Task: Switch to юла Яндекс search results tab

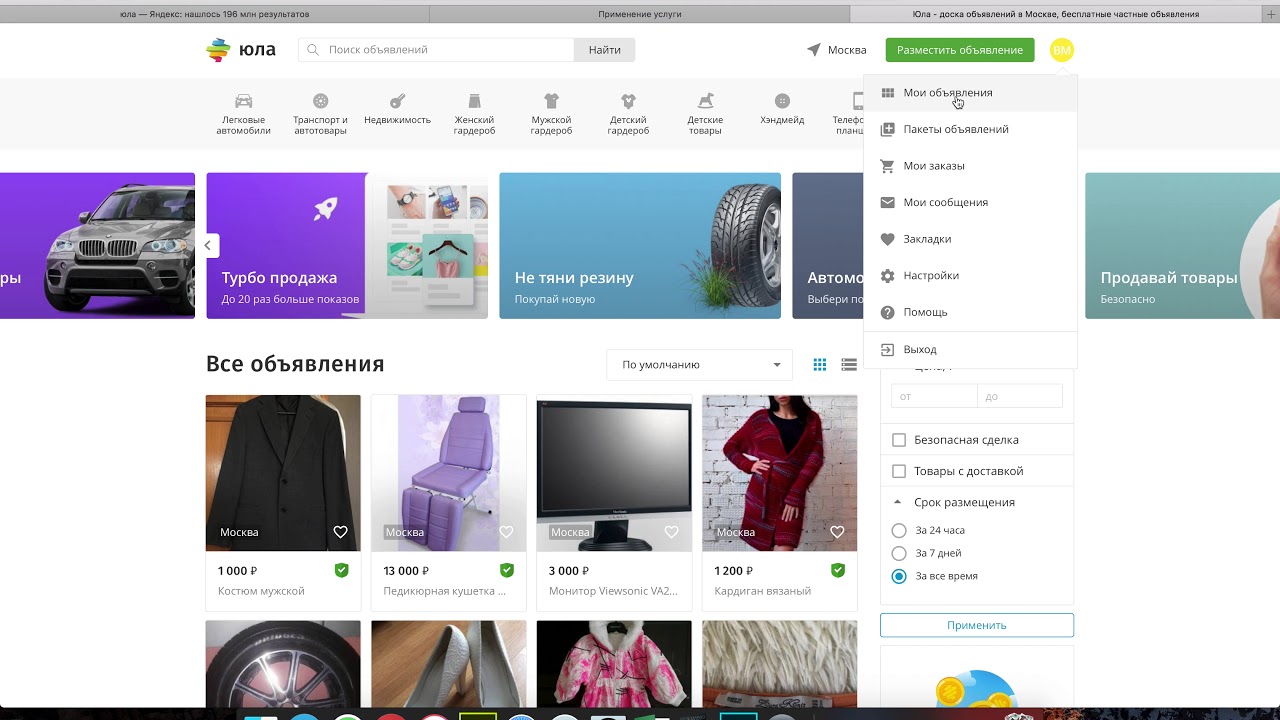Action: (x=214, y=14)
